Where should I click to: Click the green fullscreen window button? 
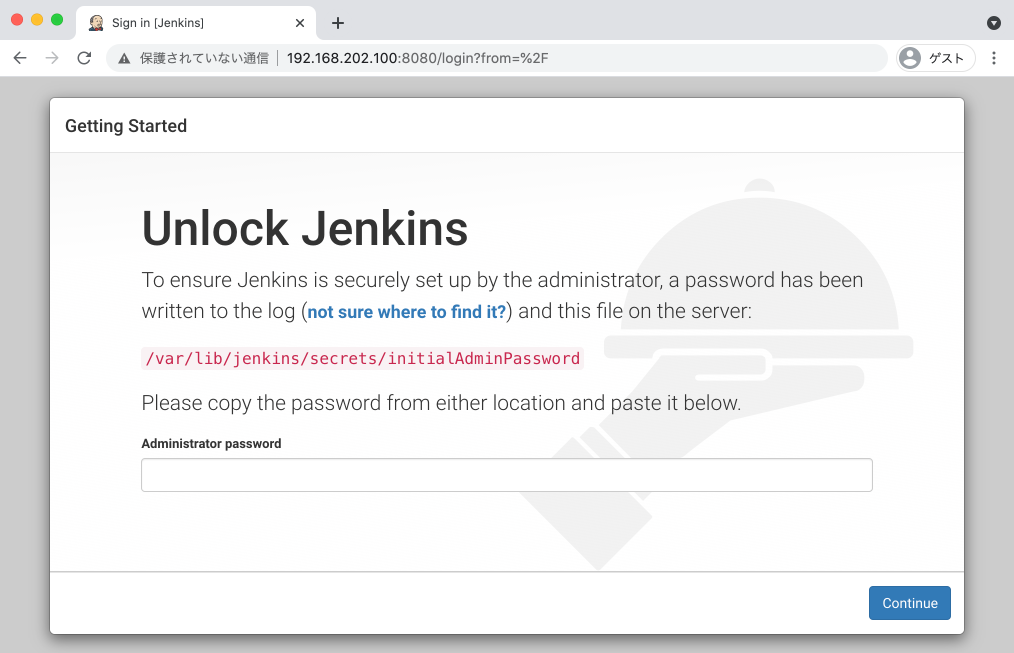57,20
